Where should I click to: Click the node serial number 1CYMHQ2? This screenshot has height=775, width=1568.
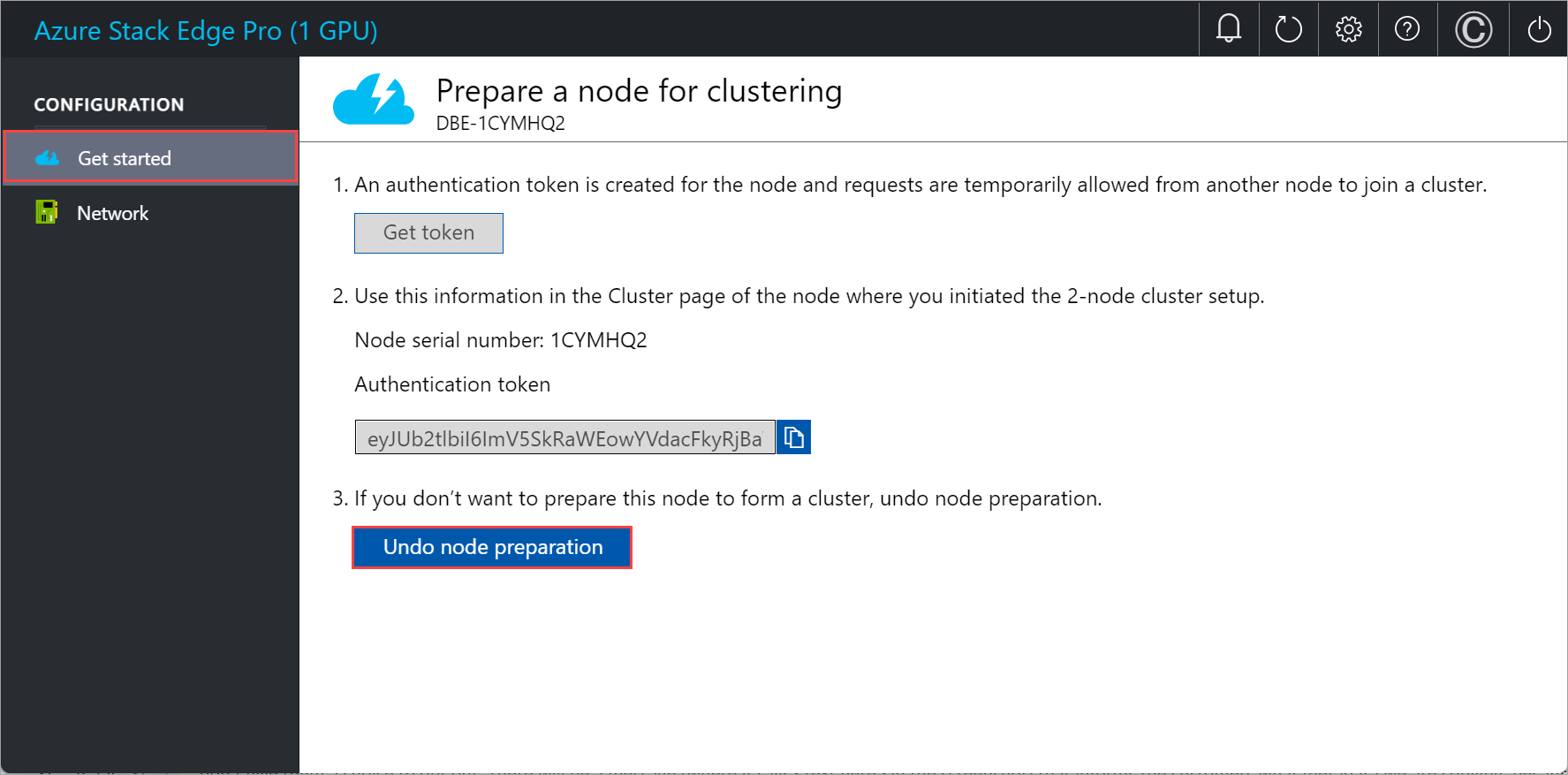pos(599,339)
